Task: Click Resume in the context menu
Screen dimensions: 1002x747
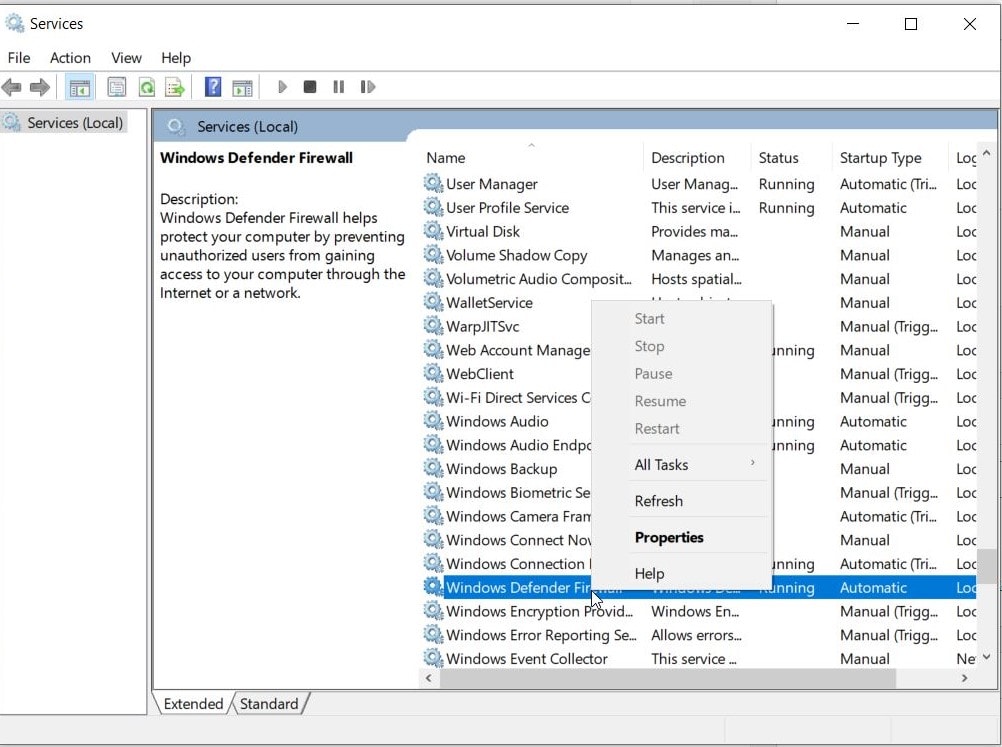Action: click(x=660, y=401)
